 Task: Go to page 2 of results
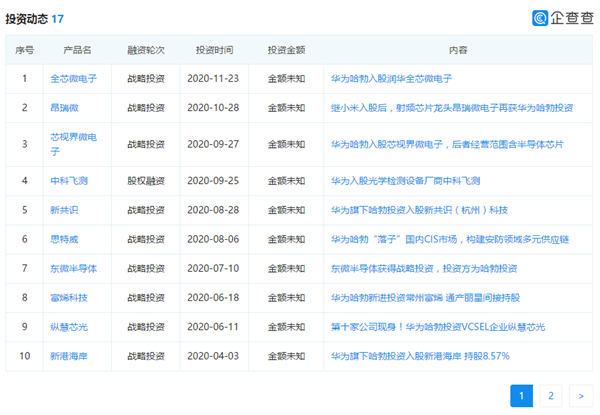[551, 396]
